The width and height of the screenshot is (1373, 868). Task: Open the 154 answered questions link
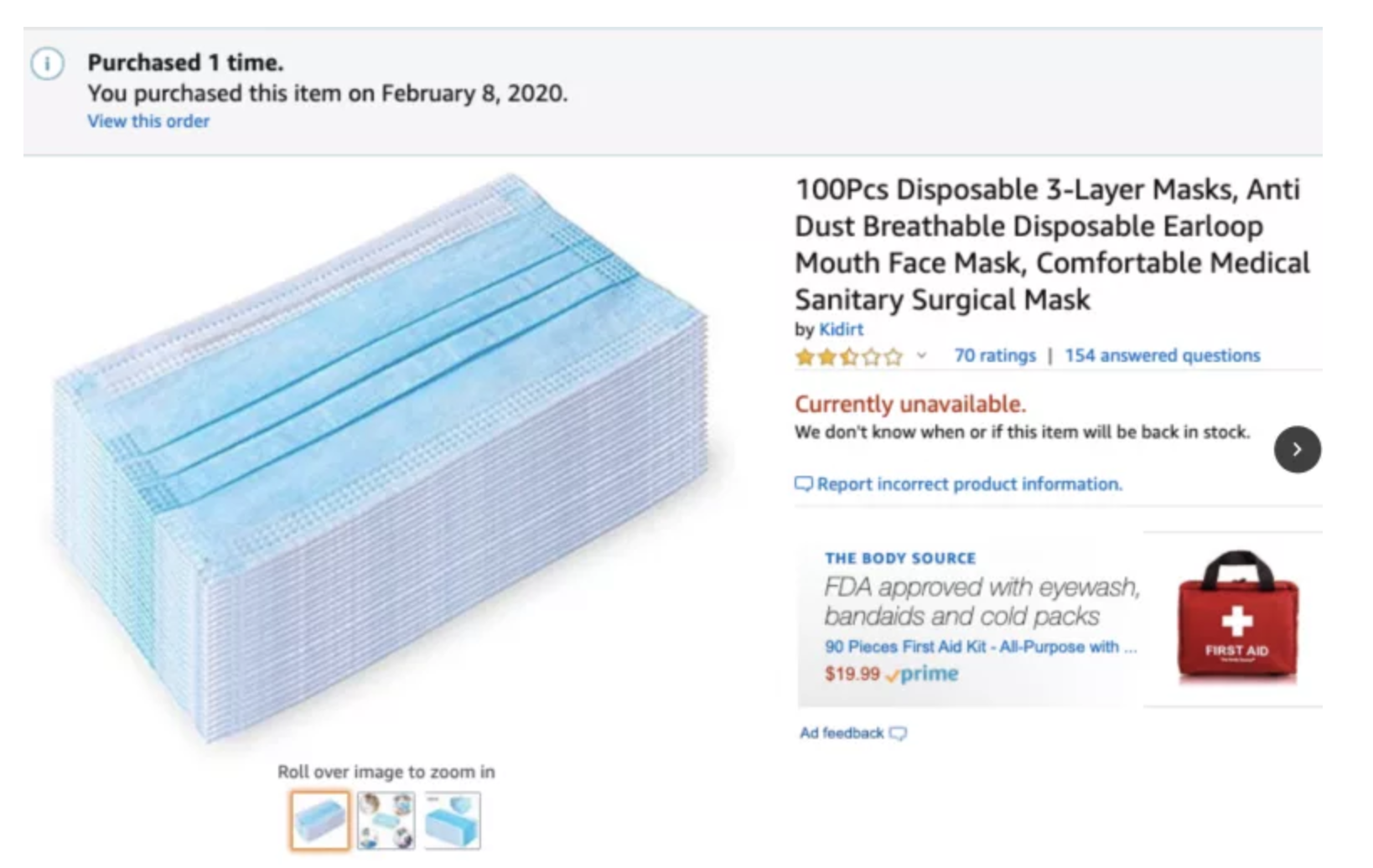[x=1163, y=356]
